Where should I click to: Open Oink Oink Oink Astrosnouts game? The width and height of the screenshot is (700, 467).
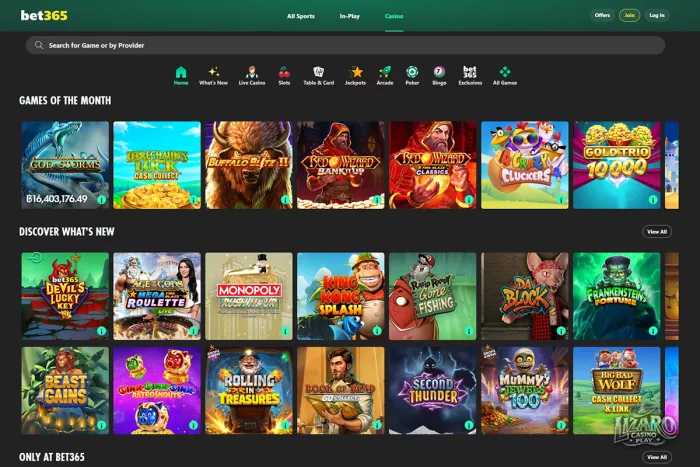coord(157,390)
